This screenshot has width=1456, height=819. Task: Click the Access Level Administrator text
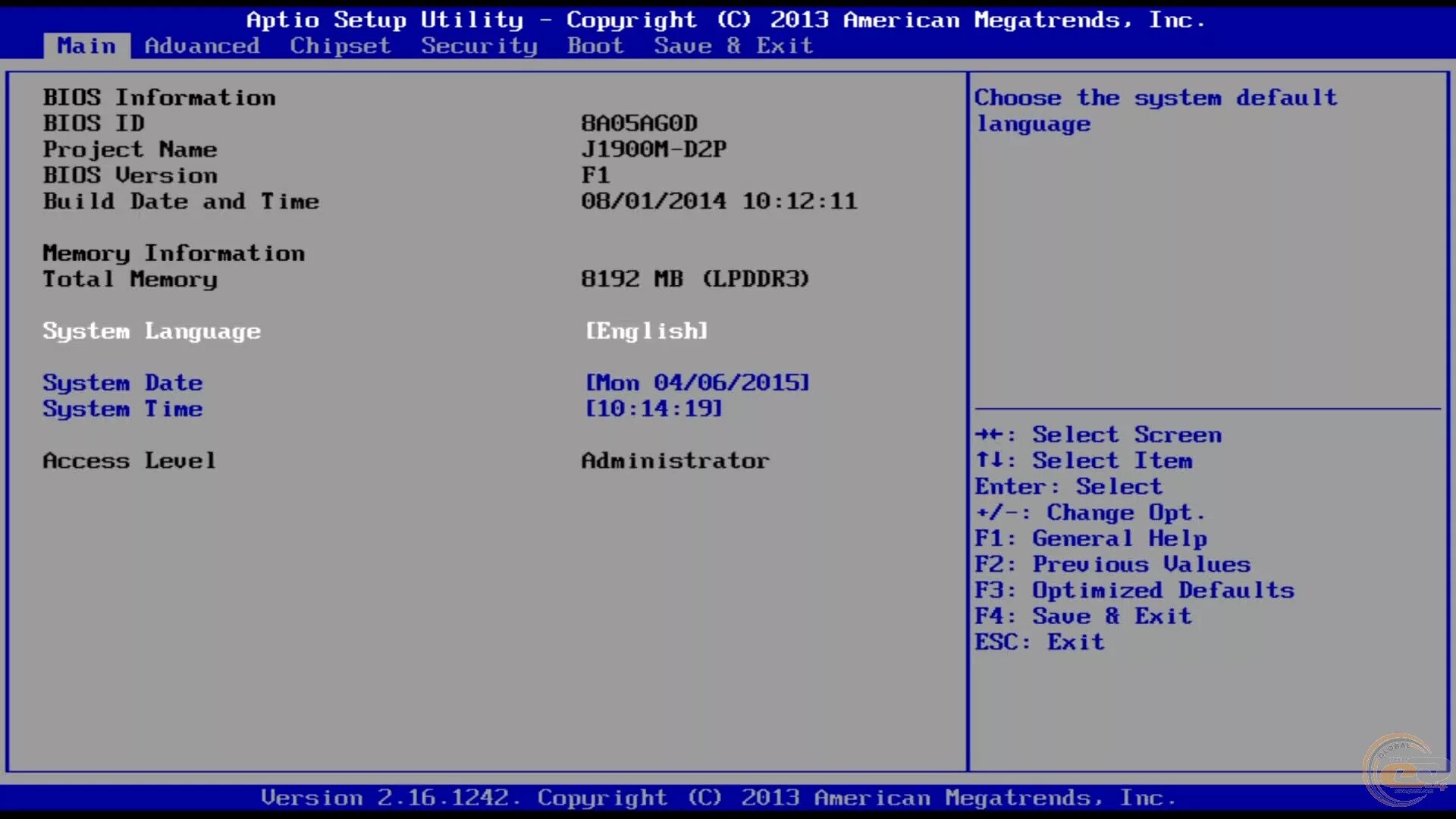click(675, 460)
